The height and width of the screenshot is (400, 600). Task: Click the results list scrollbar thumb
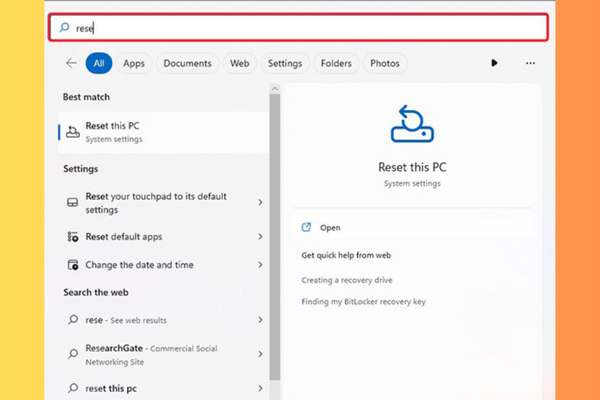pyautogui.click(x=274, y=237)
